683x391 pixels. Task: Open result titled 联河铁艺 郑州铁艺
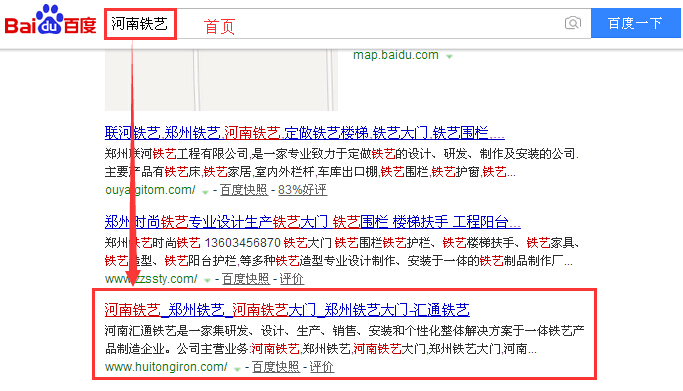tap(304, 133)
